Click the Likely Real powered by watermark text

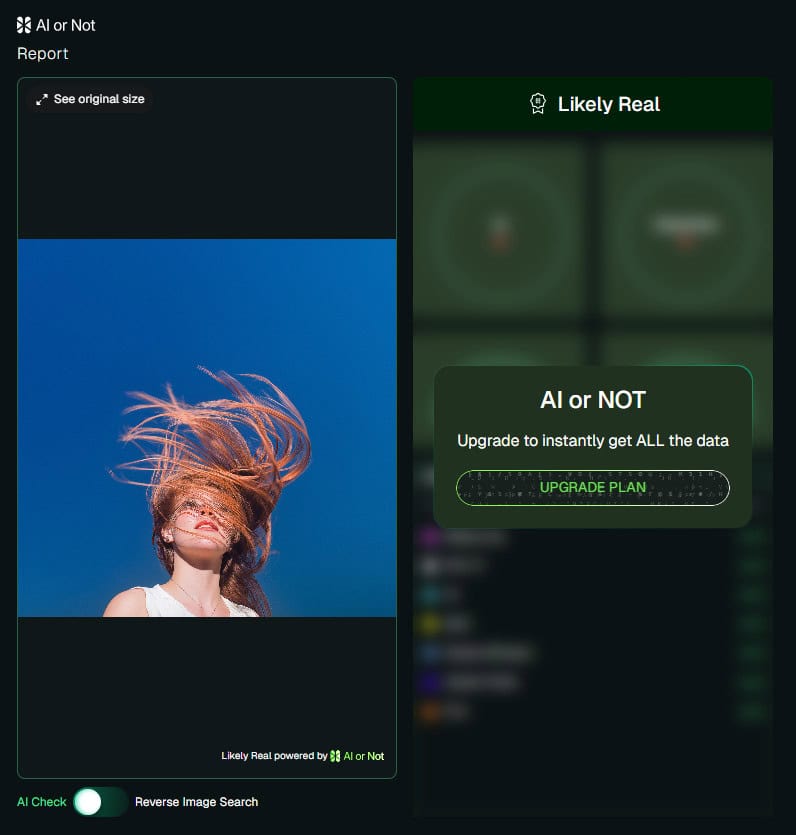point(274,756)
